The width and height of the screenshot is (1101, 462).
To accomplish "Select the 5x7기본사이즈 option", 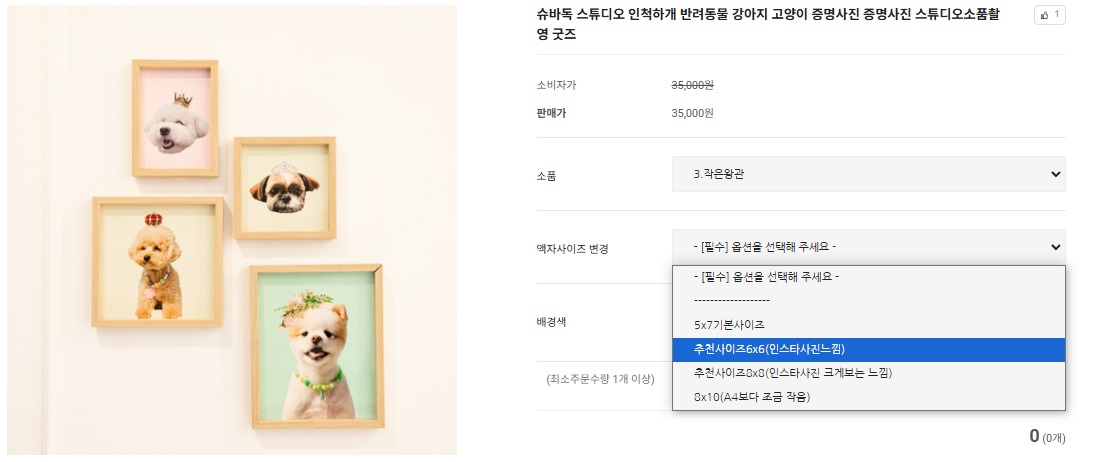I will click(729, 325).
